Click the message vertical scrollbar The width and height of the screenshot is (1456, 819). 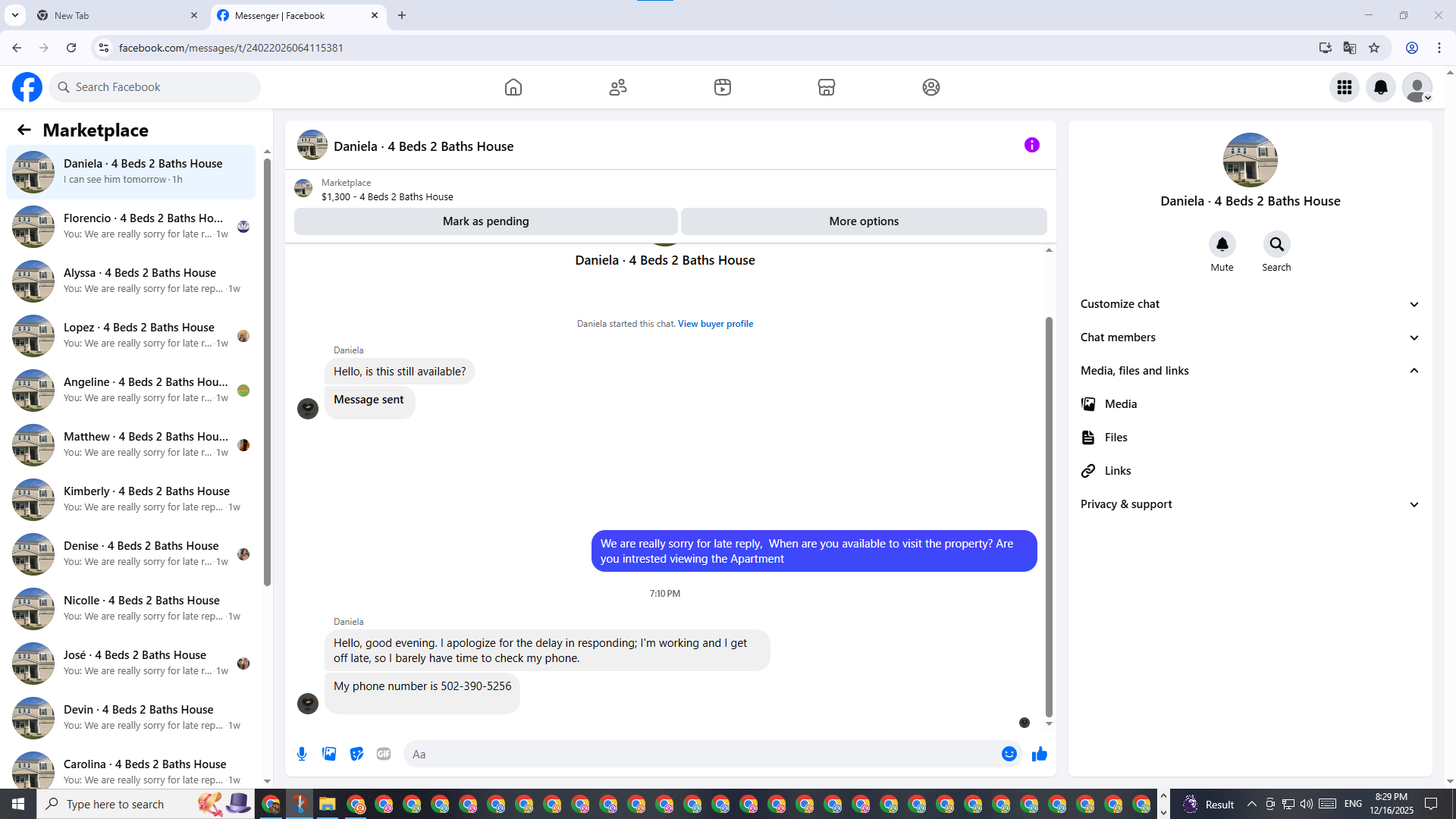(x=1049, y=516)
